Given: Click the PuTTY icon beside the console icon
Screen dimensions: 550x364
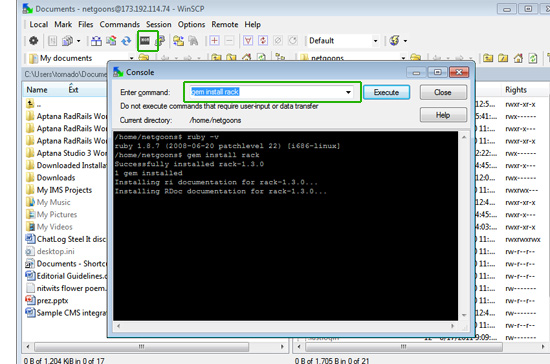Looking at the screenshot, I should [x=160, y=41].
